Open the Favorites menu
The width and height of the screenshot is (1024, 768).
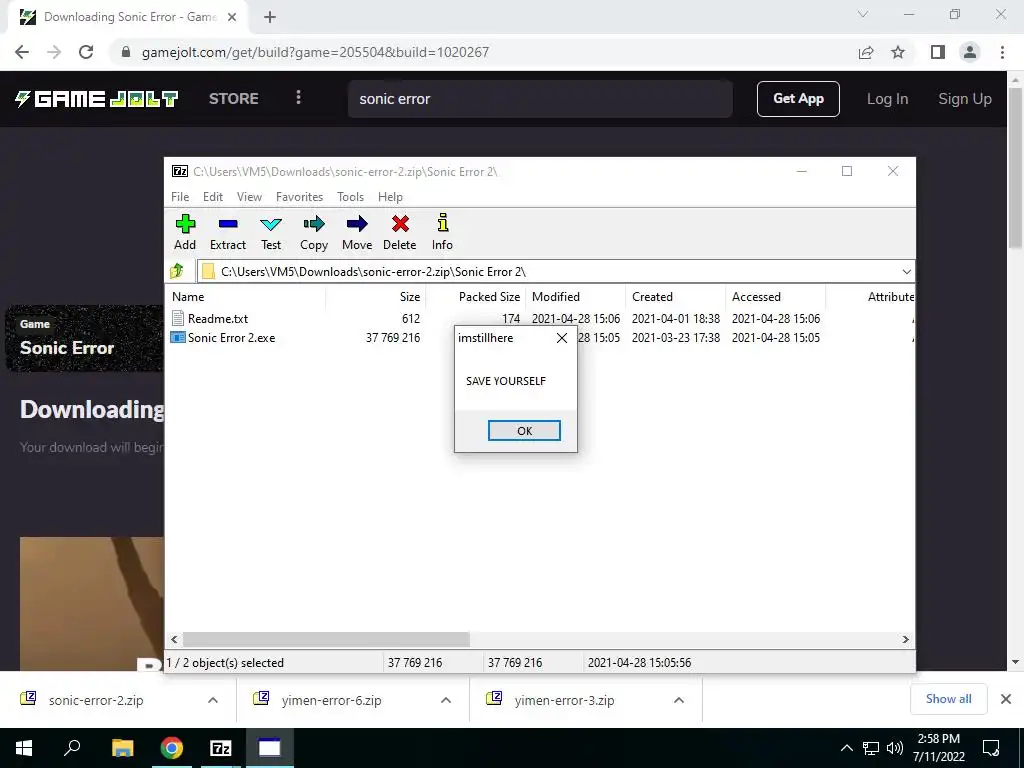(299, 197)
